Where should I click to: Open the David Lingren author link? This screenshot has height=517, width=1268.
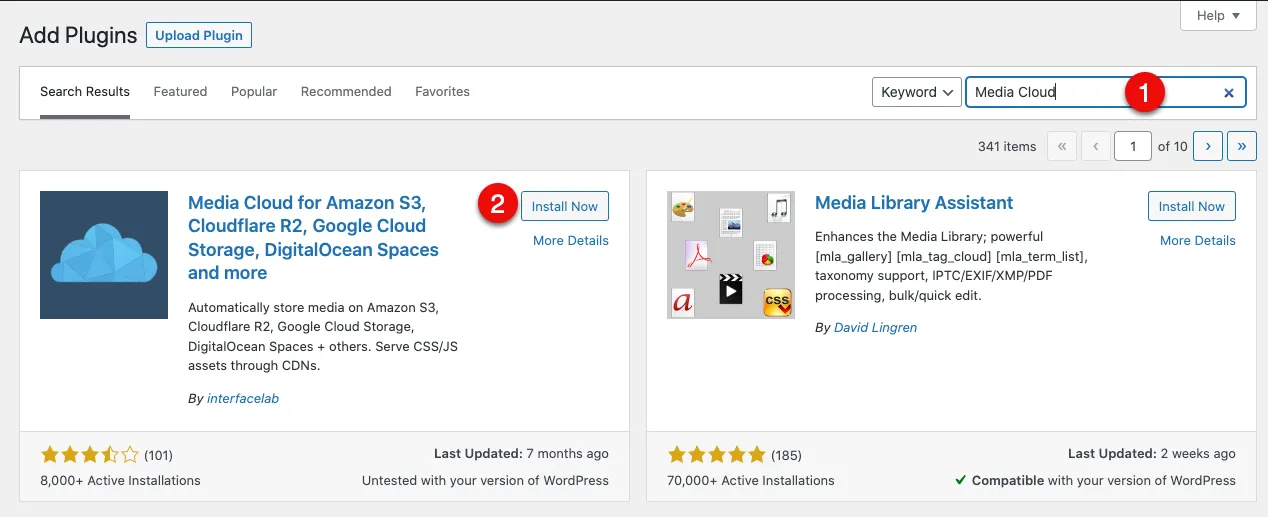tap(875, 327)
